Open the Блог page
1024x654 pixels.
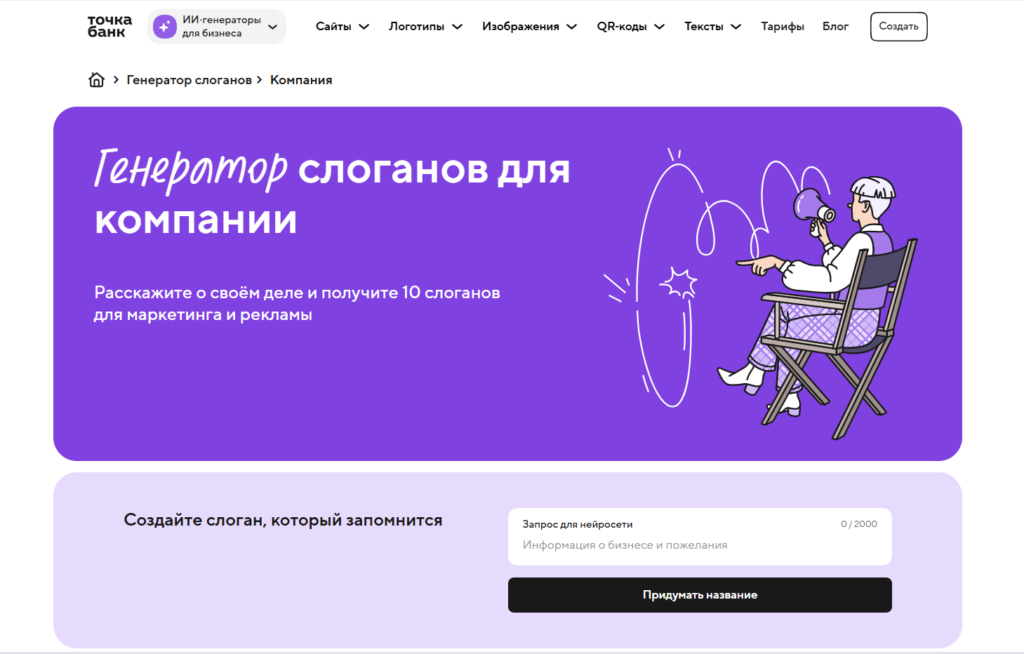click(x=835, y=27)
